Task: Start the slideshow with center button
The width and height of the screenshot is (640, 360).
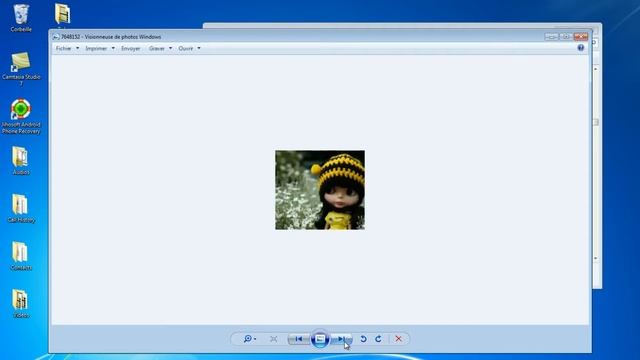Action: [x=320, y=339]
